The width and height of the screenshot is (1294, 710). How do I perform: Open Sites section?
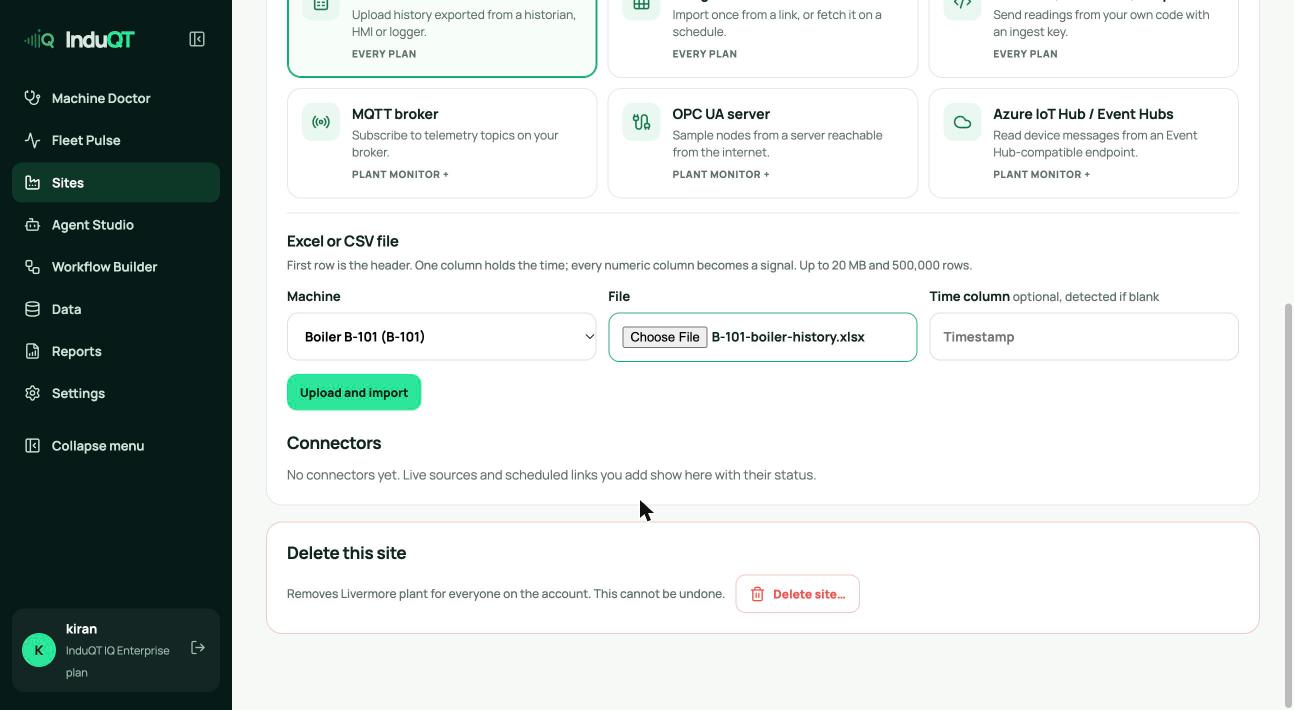pos(116,182)
